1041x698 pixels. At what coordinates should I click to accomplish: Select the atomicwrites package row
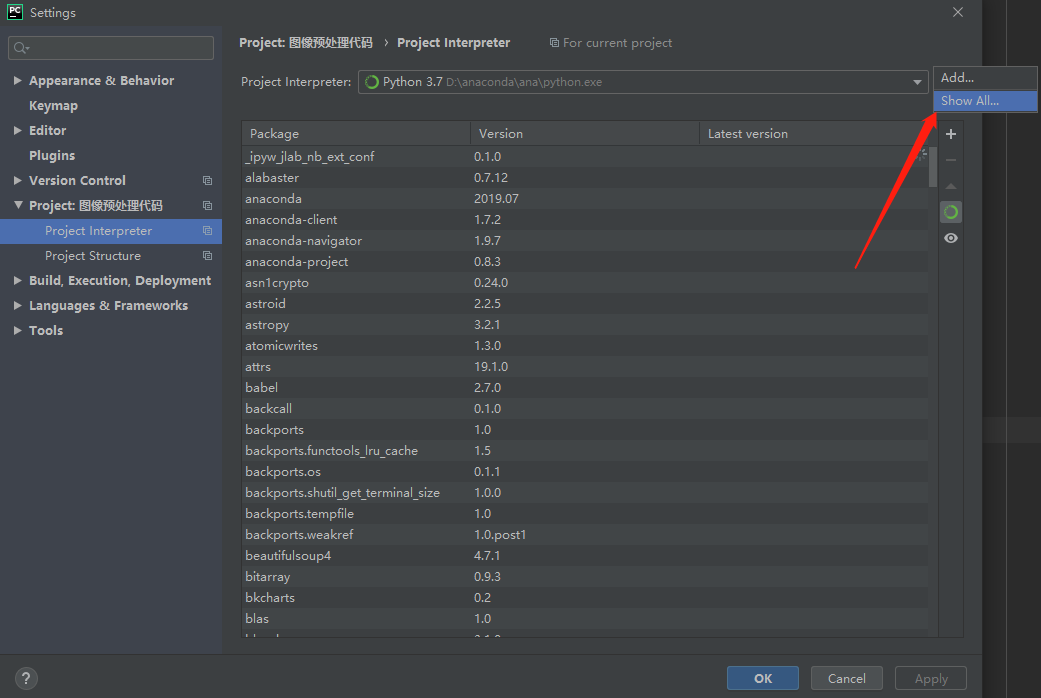(585, 345)
